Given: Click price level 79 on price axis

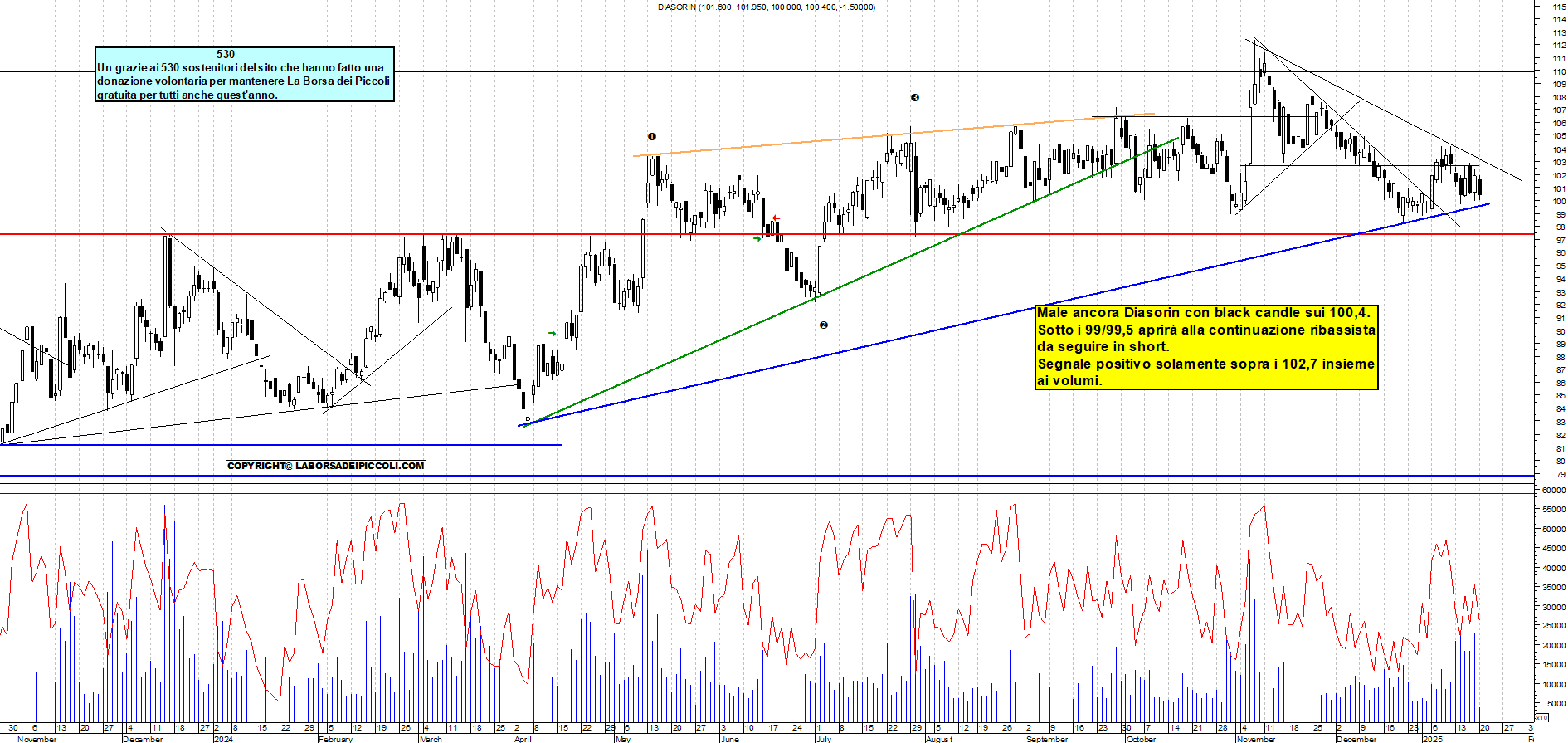Looking at the screenshot, I should (1561, 474).
